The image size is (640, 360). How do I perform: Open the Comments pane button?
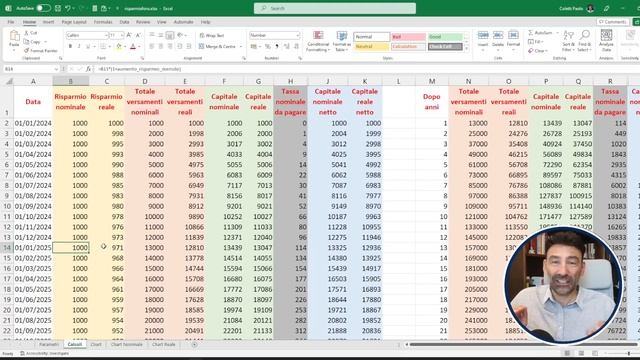tap(612, 22)
